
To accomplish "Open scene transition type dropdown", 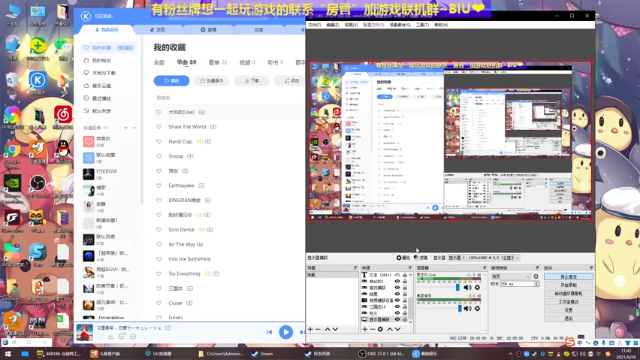I will tap(510, 276).
